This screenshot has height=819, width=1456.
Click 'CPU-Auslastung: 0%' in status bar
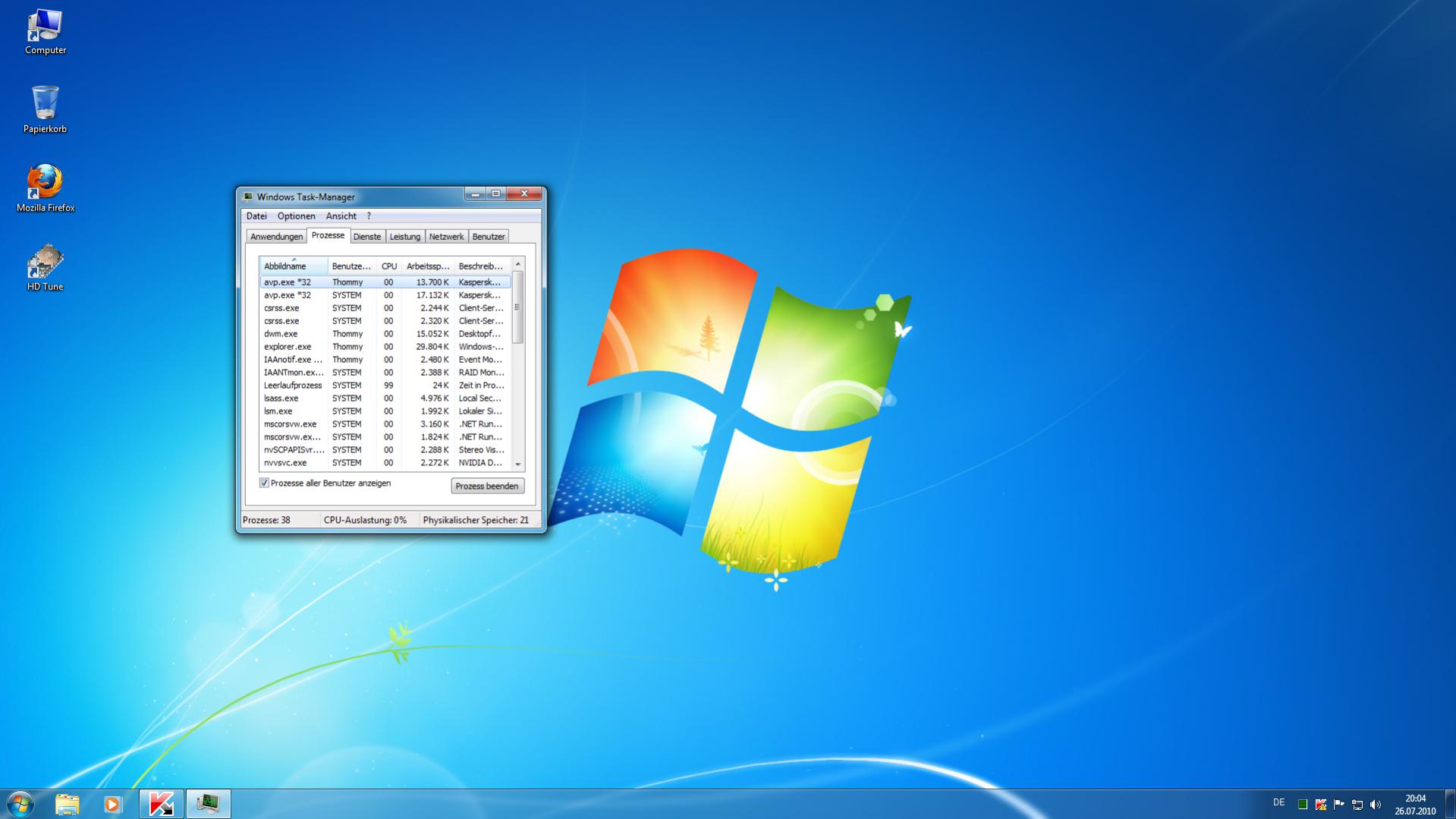point(365,521)
